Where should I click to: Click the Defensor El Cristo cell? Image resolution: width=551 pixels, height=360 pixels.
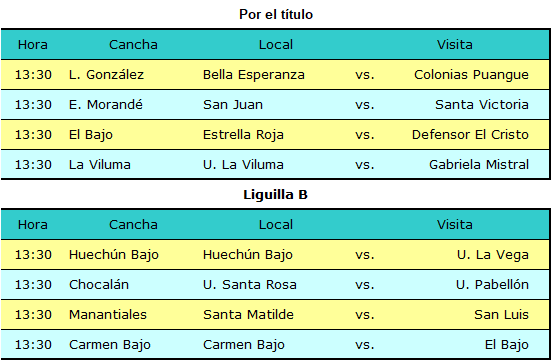[x=470, y=135]
